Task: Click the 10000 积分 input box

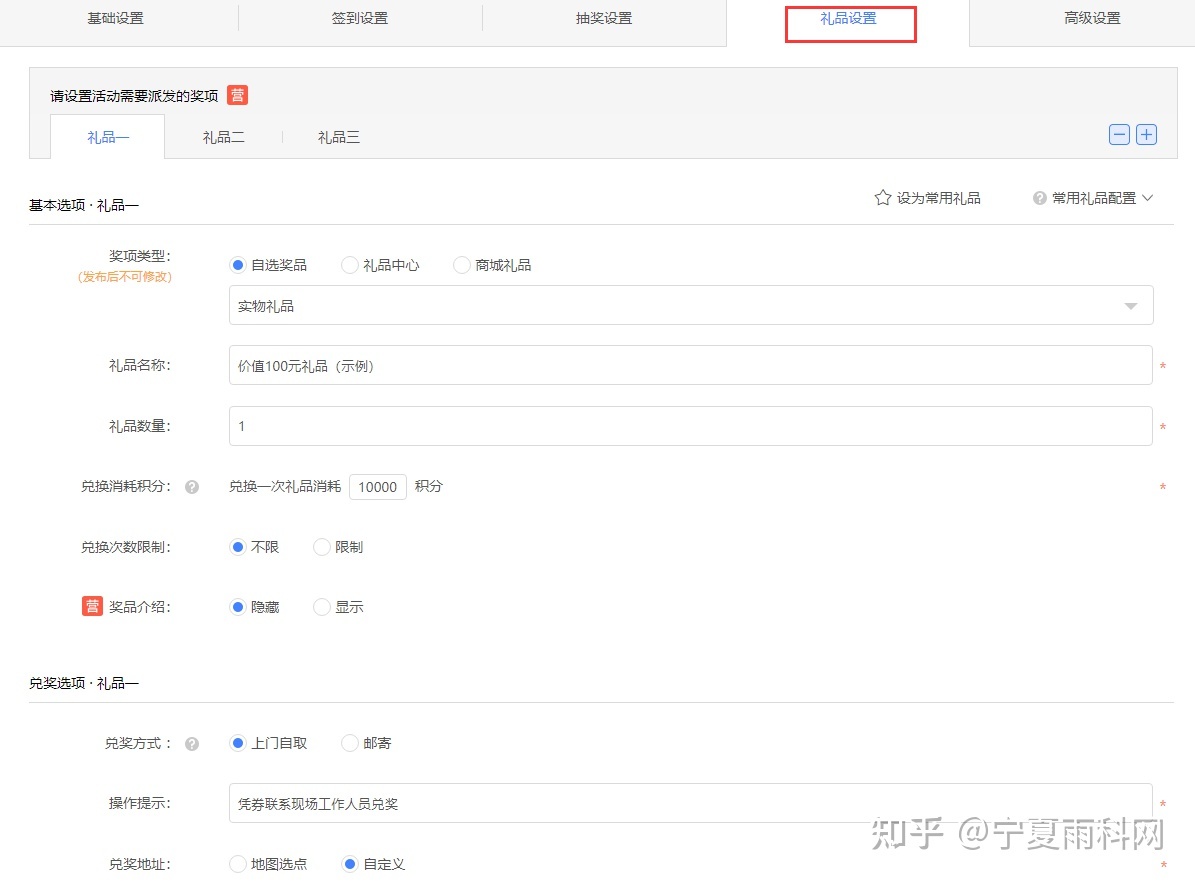Action: [378, 487]
